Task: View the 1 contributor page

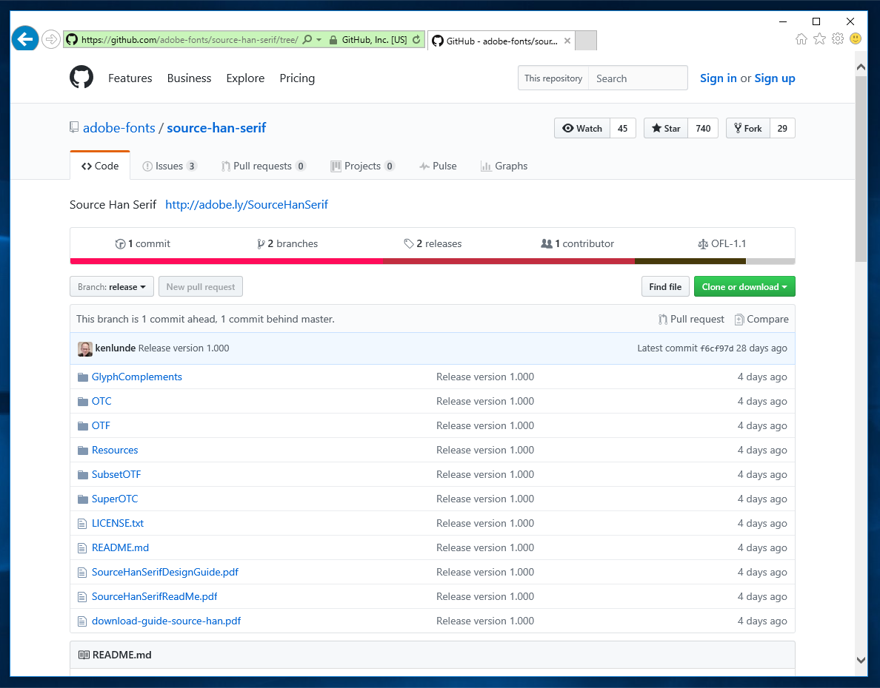Action: tap(578, 244)
